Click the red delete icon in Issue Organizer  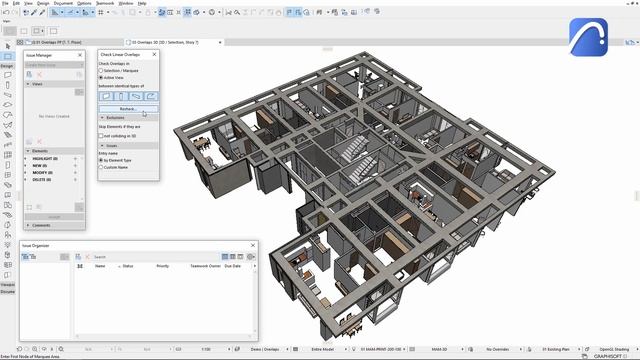click(87, 257)
